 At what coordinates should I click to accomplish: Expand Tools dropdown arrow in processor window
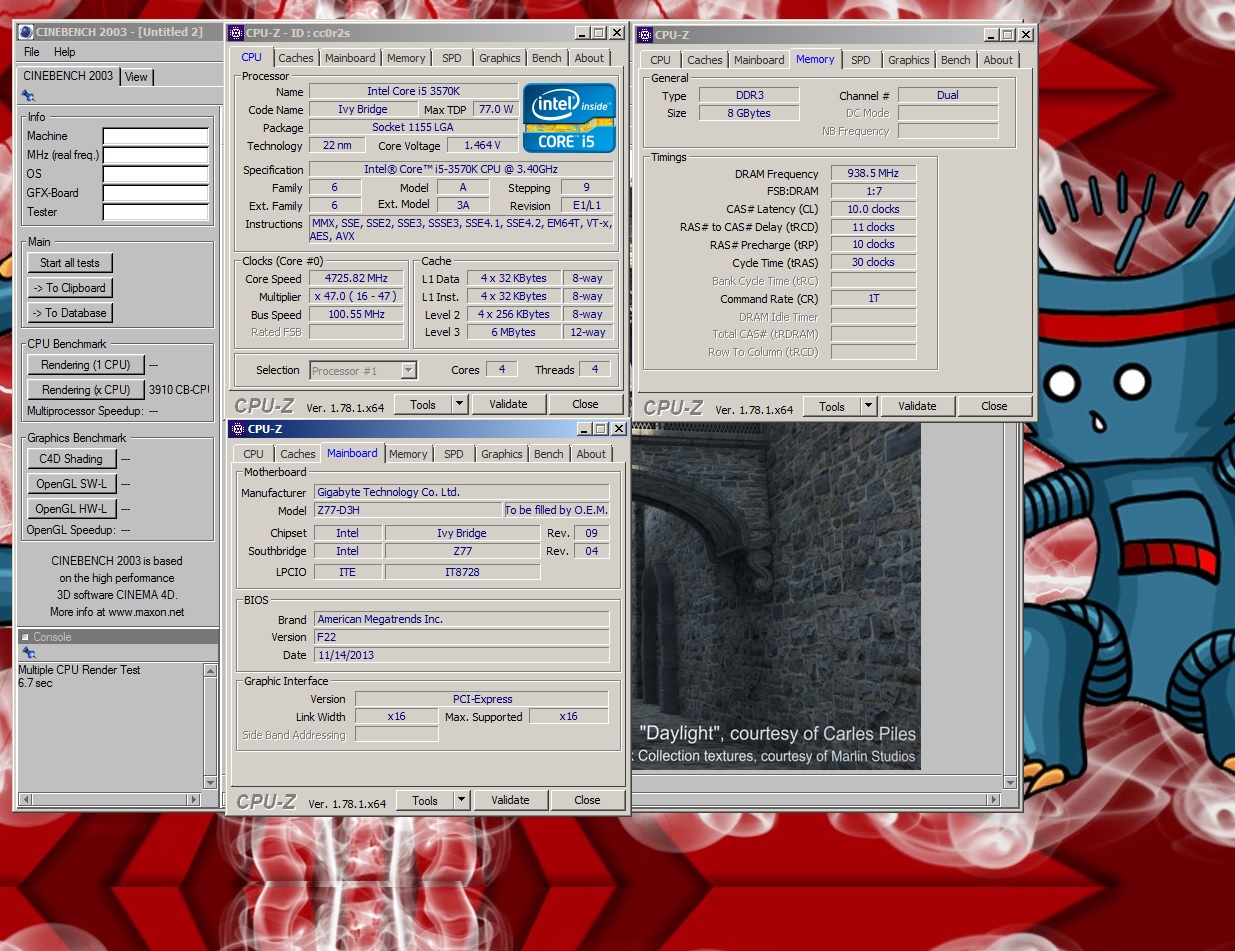(459, 404)
